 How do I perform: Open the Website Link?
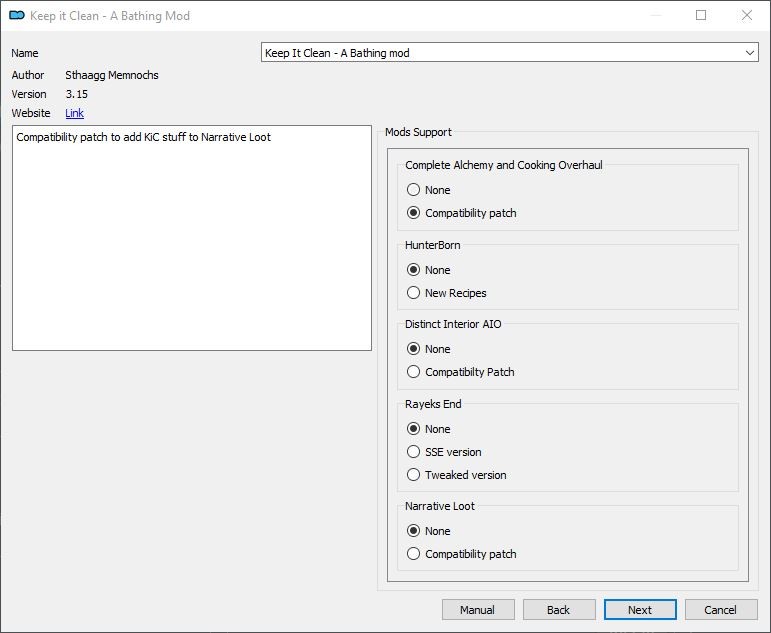pos(74,113)
